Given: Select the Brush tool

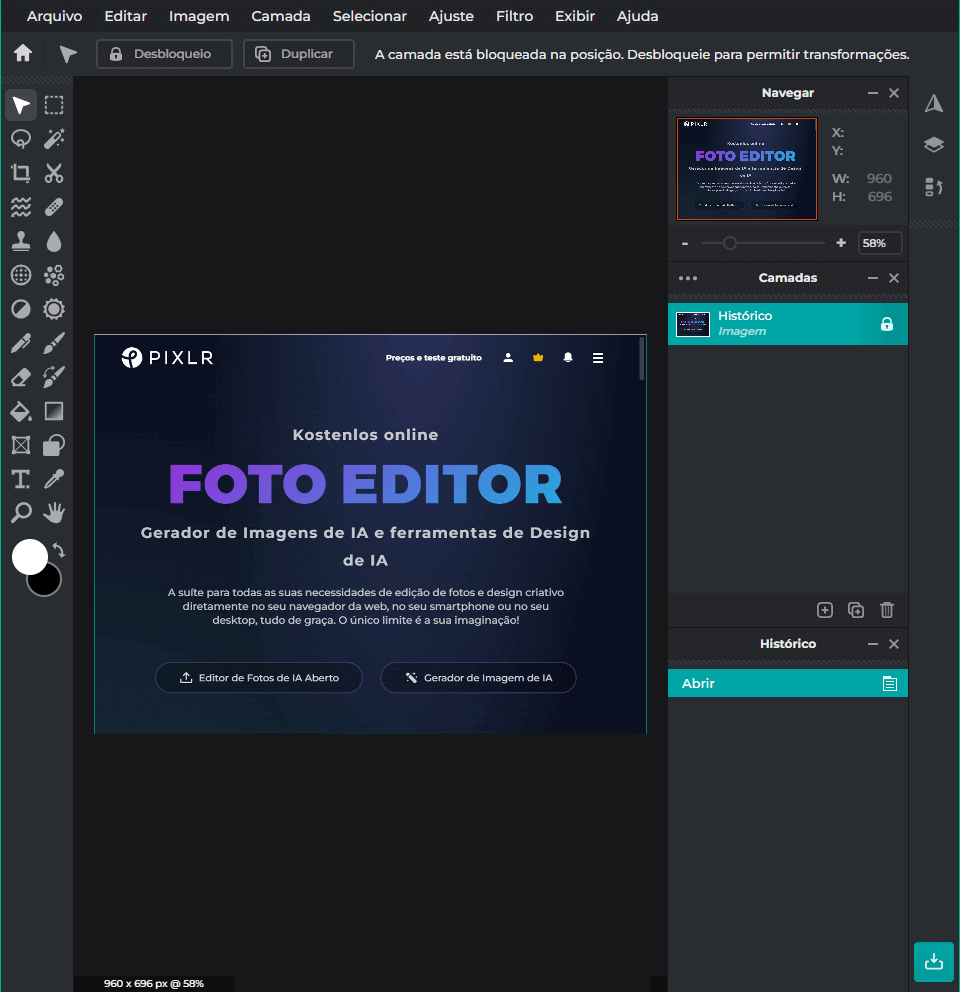Looking at the screenshot, I should click(x=54, y=344).
